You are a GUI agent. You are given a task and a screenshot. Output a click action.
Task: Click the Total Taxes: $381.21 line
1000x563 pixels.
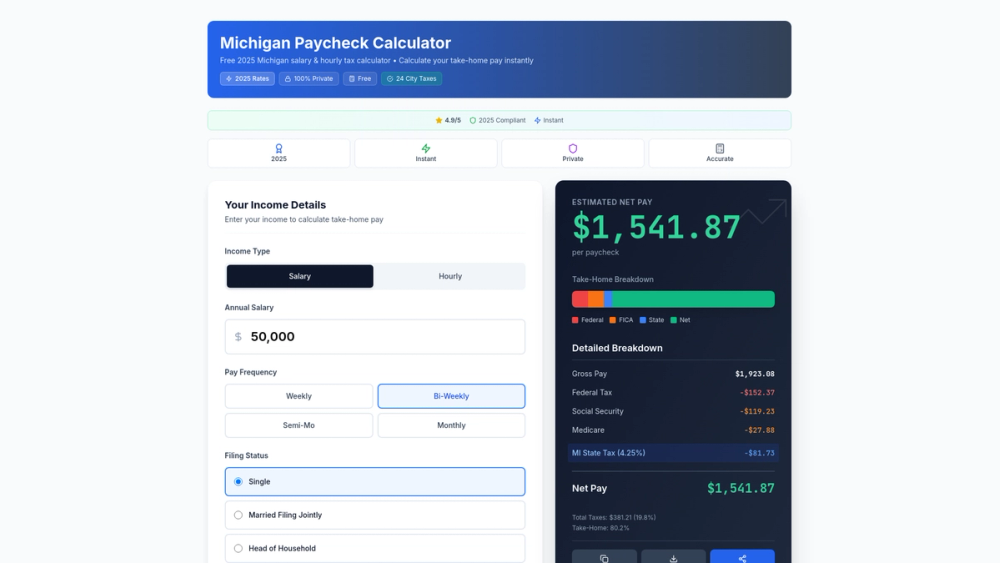614,518
